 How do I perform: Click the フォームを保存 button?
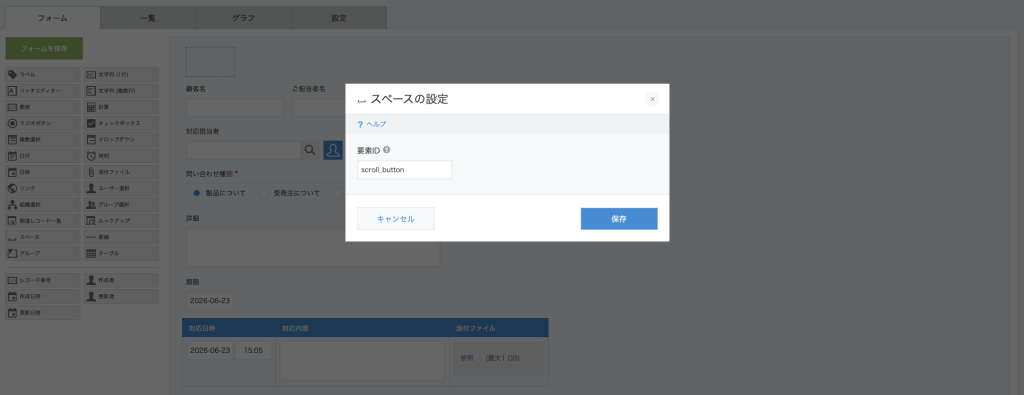tap(44, 48)
